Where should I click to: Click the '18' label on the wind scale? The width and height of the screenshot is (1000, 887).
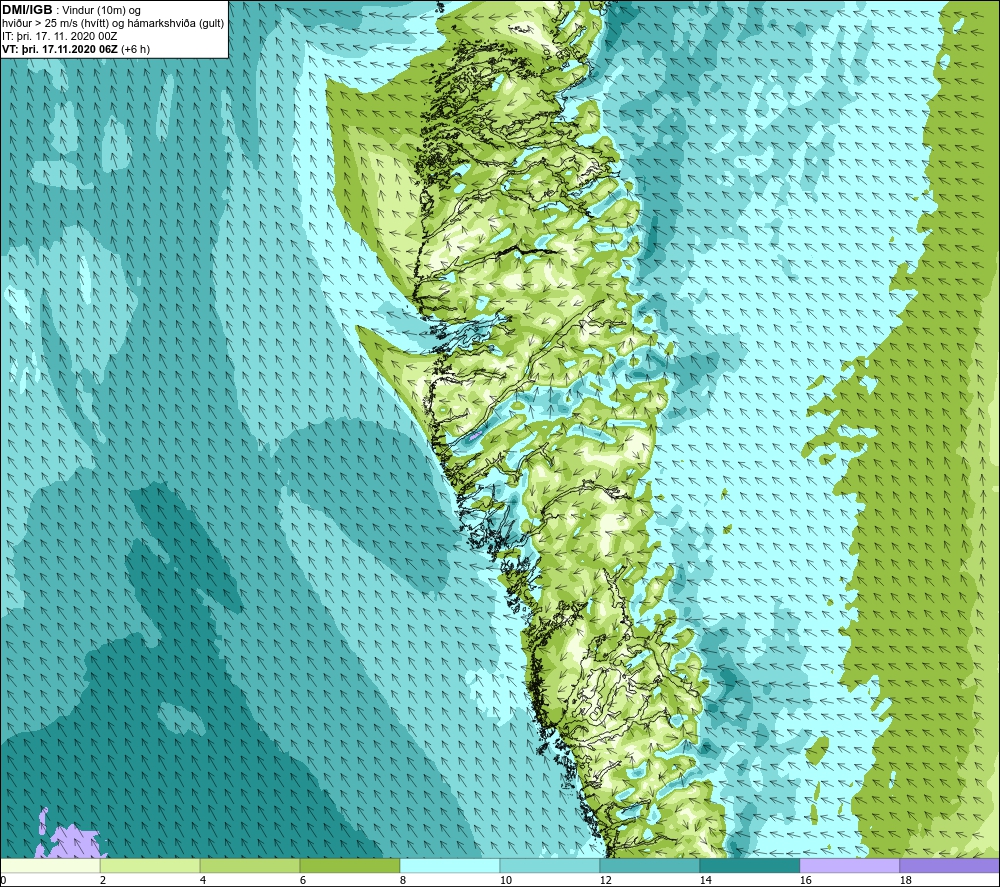tap(905, 881)
